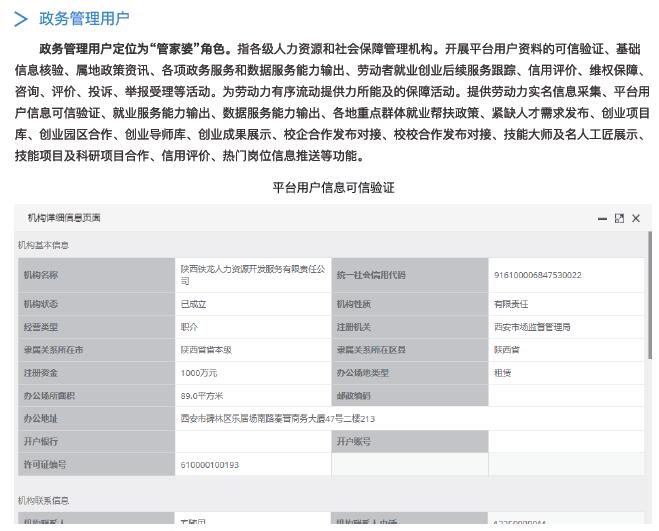Image resolution: width=659 pixels, height=531 pixels.
Task: Click the 办公地址 value field
Action: (x=278, y=419)
